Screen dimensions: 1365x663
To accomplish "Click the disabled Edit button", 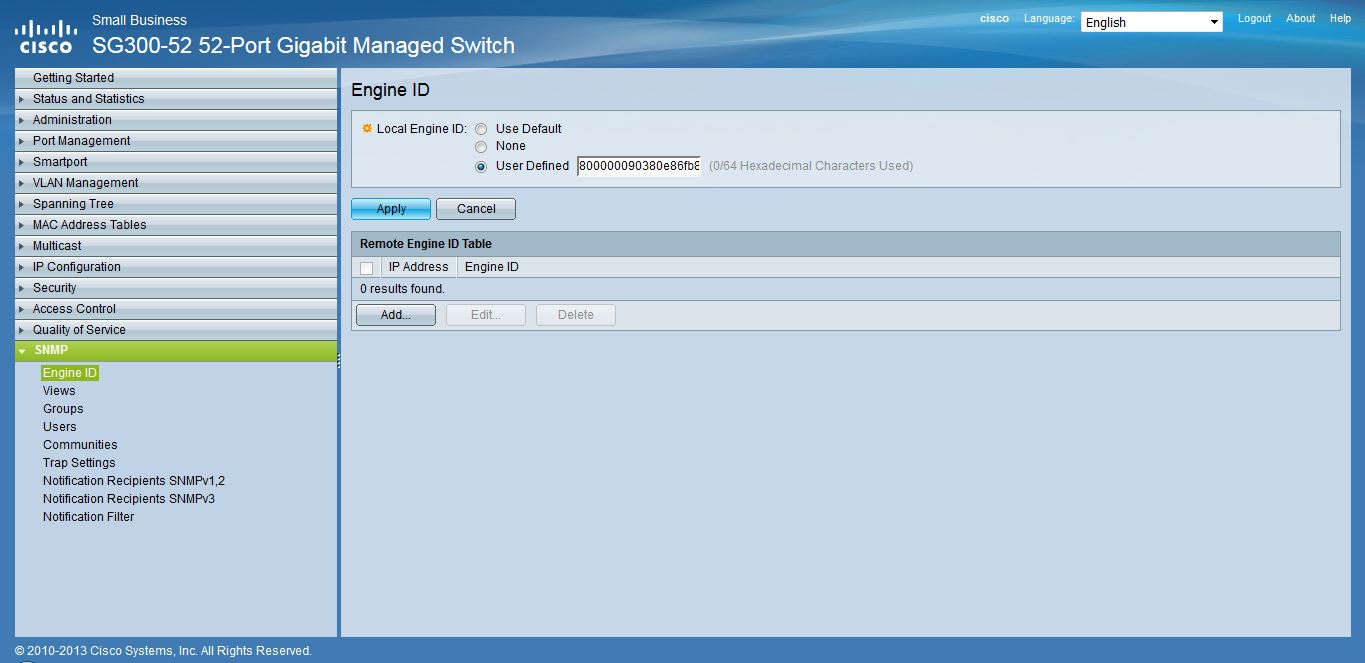I will pyautogui.click(x=486, y=315).
